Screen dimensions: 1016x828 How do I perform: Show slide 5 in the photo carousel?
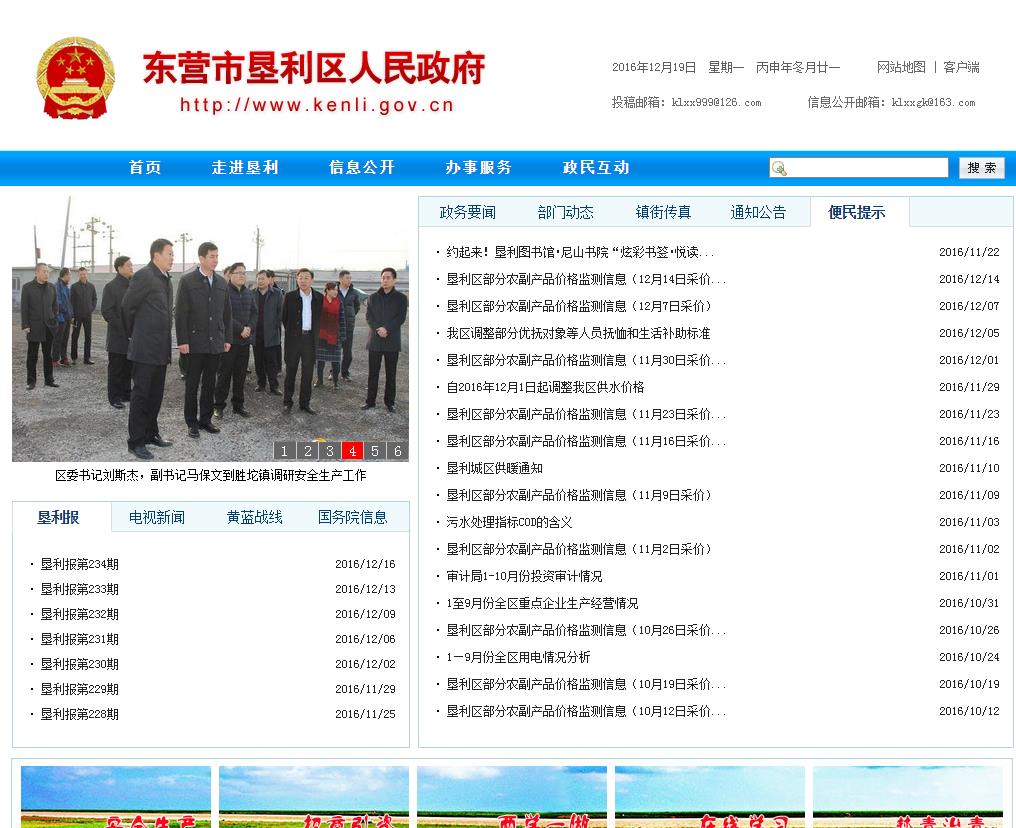coord(375,451)
